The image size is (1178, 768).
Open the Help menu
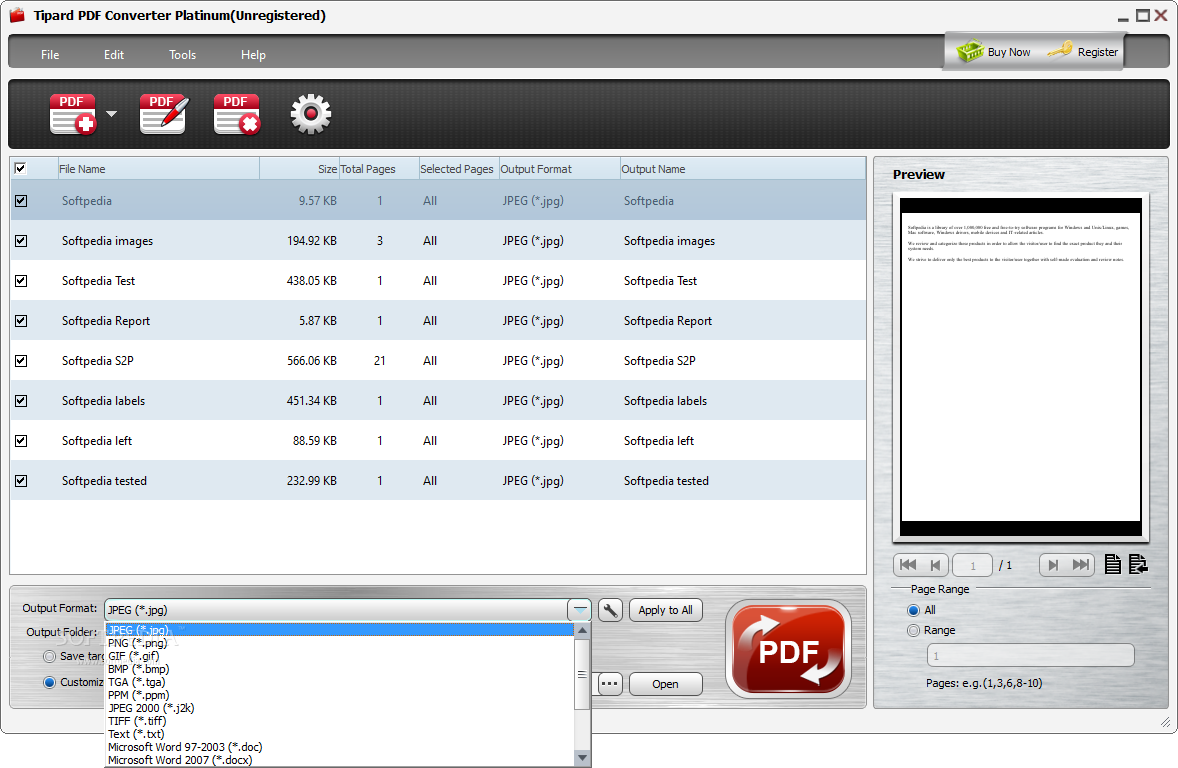[253, 55]
